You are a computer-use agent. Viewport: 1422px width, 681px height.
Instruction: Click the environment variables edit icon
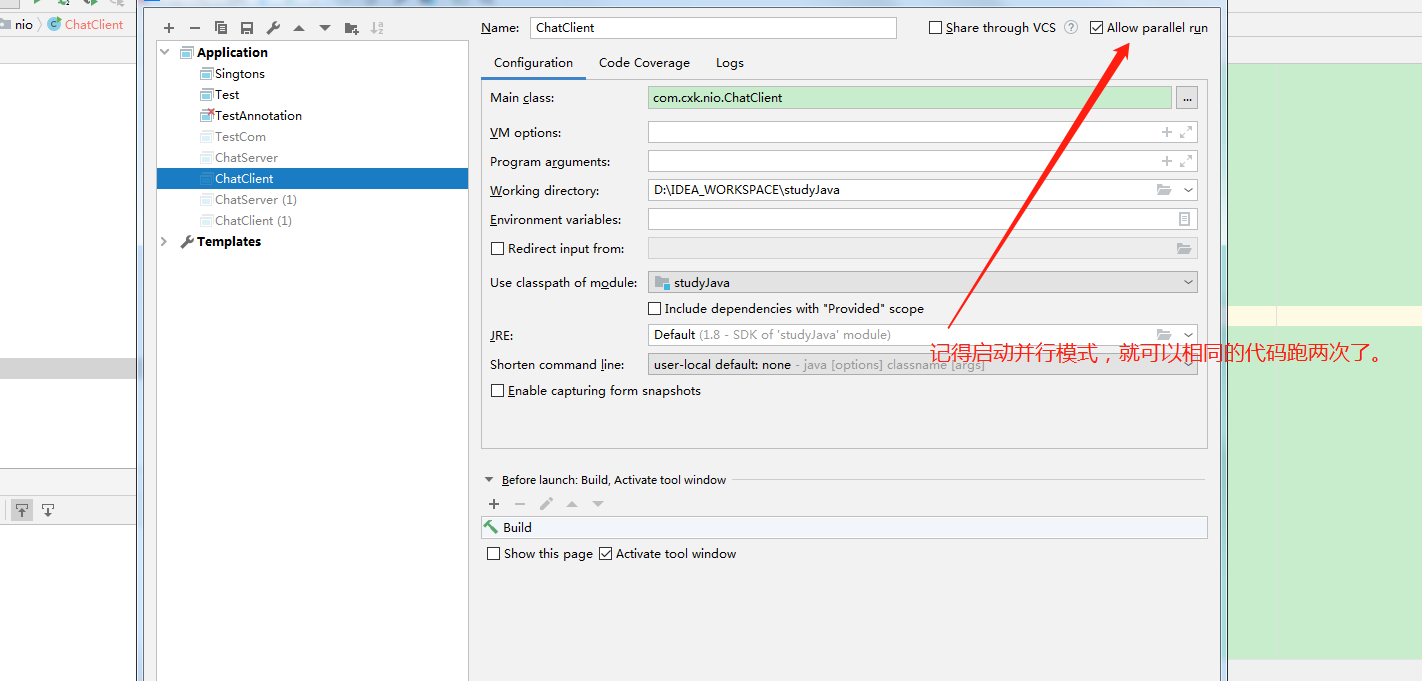pos(1185,219)
